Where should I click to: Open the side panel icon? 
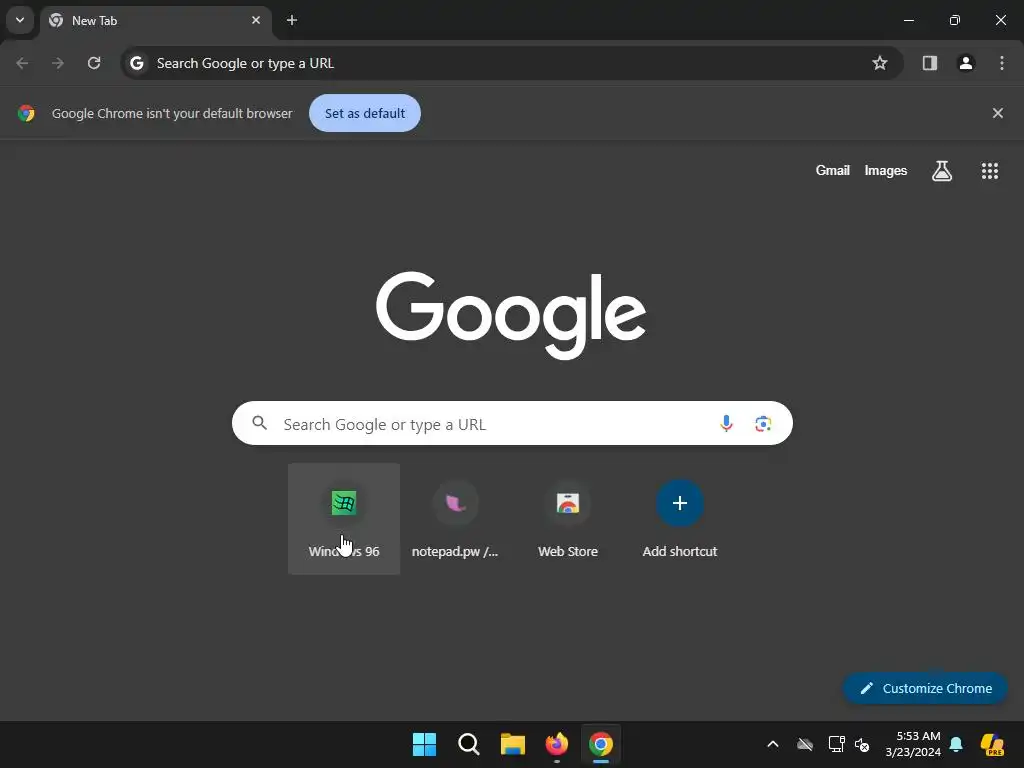[x=930, y=63]
